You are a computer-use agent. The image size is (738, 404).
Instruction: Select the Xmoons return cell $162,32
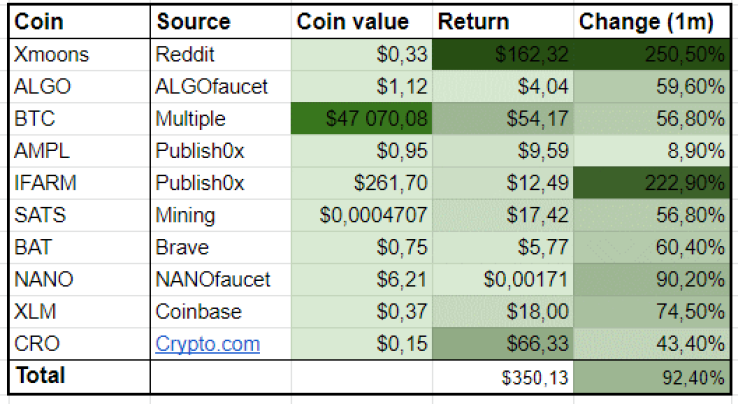click(503, 55)
